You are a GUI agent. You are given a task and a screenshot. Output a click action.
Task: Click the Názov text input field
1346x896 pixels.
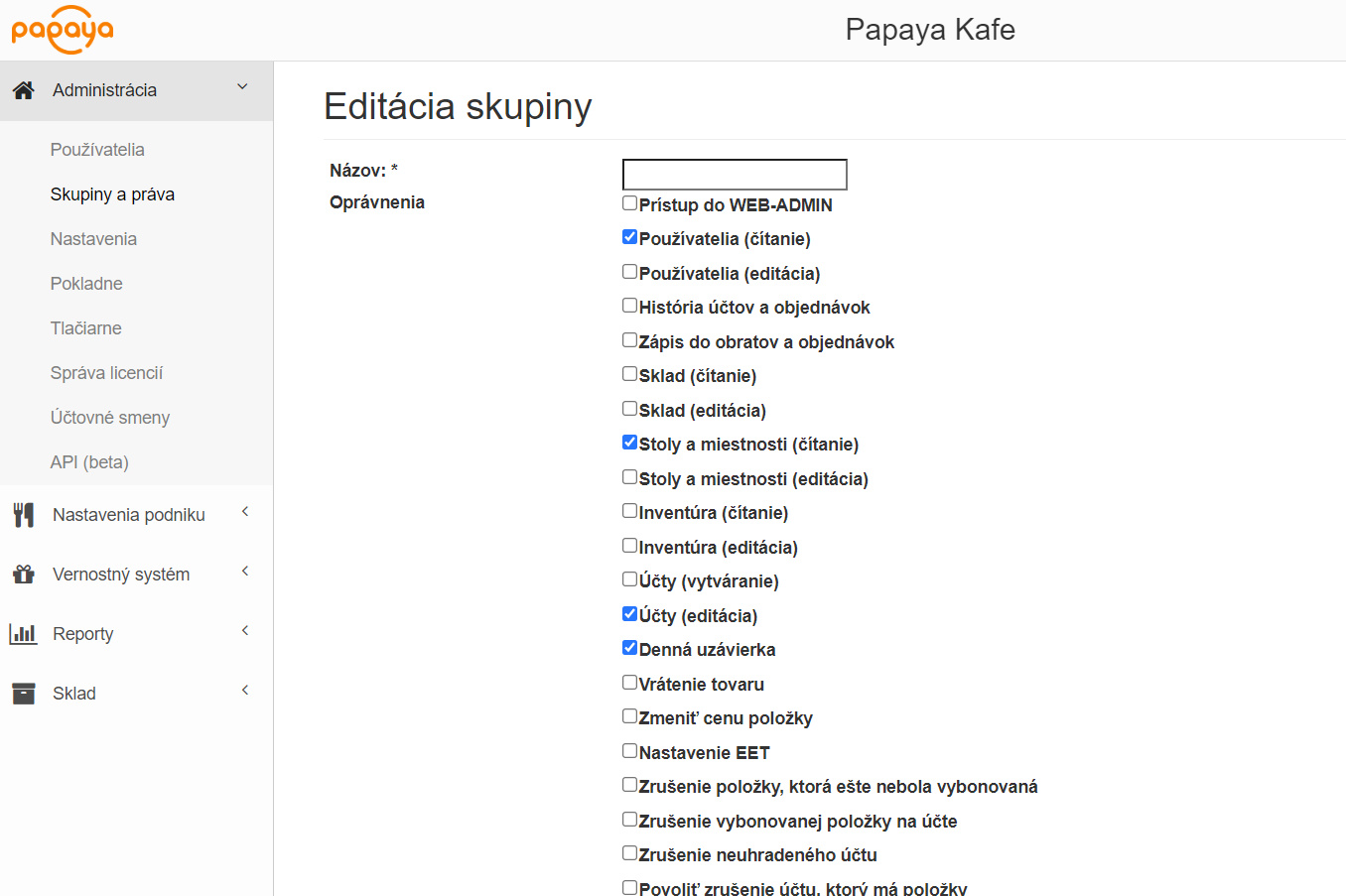(x=734, y=175)
